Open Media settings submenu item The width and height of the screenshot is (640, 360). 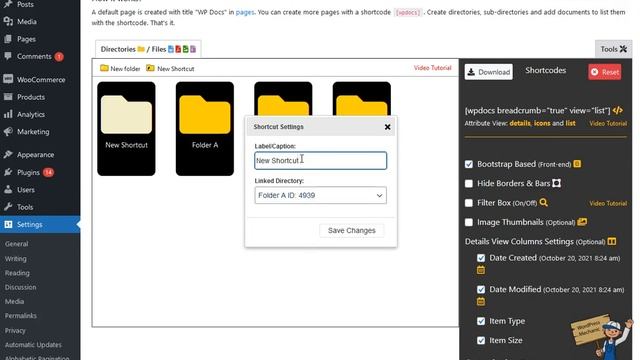click(x=14, y=301)
